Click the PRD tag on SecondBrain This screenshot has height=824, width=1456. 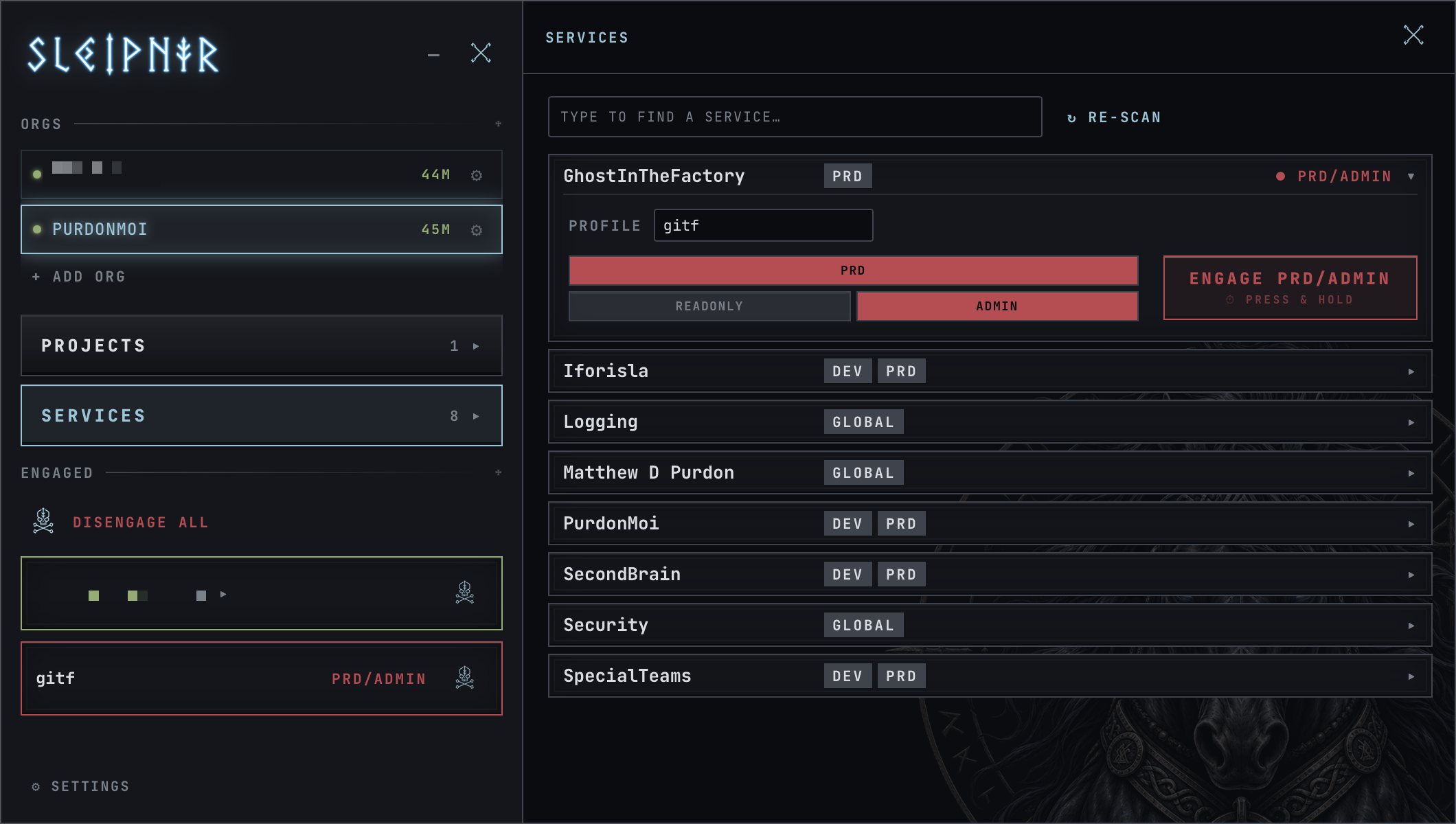point(901,574)
